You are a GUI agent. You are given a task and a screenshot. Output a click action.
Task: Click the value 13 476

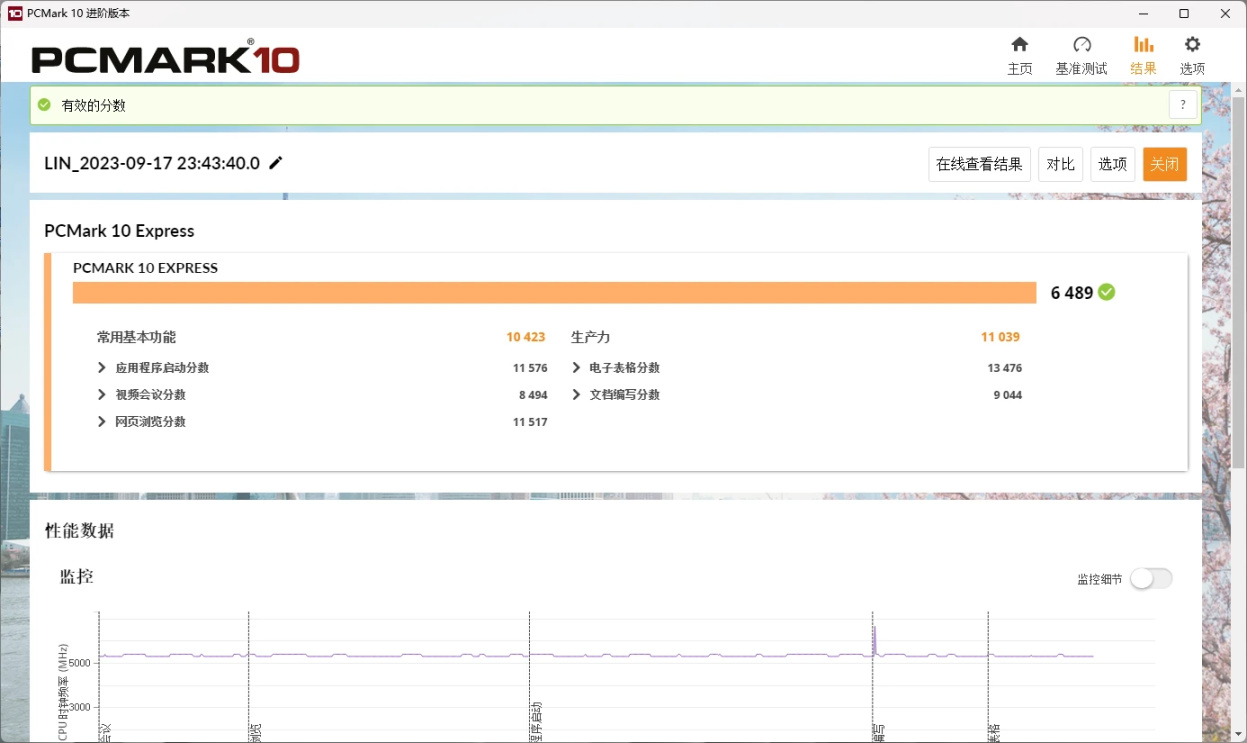[x=1004, y=368]
